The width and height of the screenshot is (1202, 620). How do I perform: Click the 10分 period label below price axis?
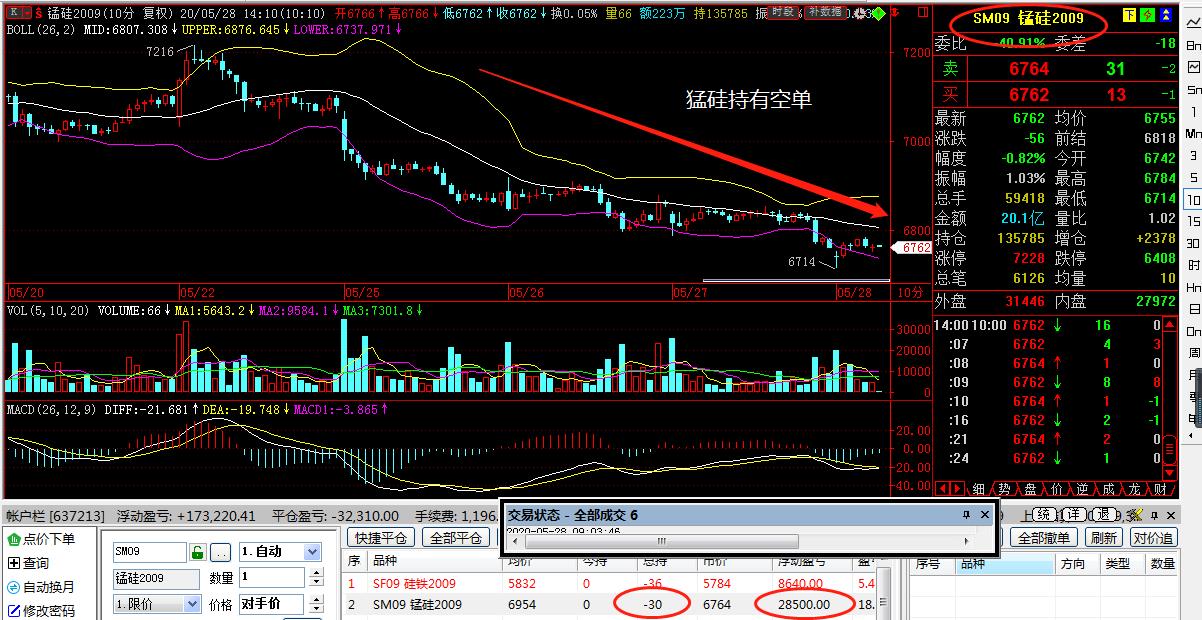tap(909, 292)
